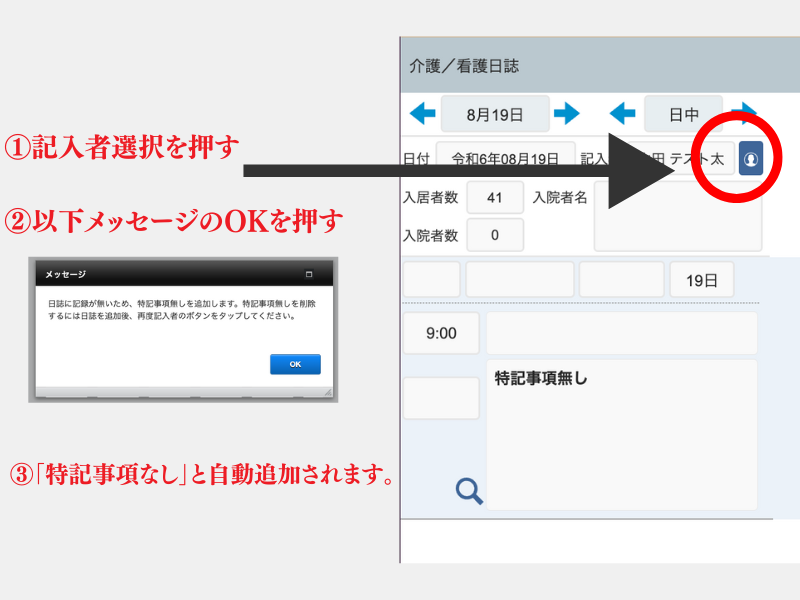The height and width of the screenshot is (600, 800).
Task: Click the 特記事項無し note text area
Action: click(621, 435)
